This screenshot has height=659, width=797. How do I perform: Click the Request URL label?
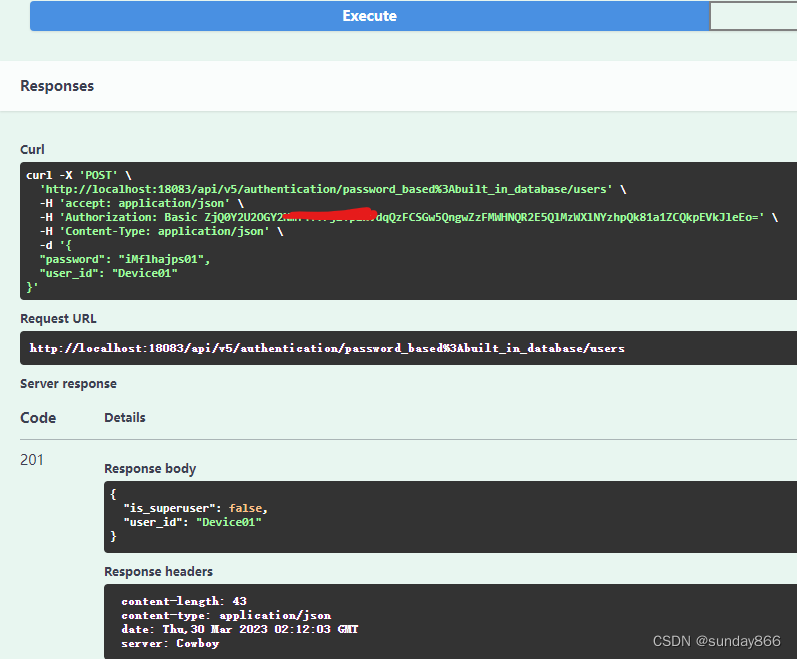(x=58, y=319)
